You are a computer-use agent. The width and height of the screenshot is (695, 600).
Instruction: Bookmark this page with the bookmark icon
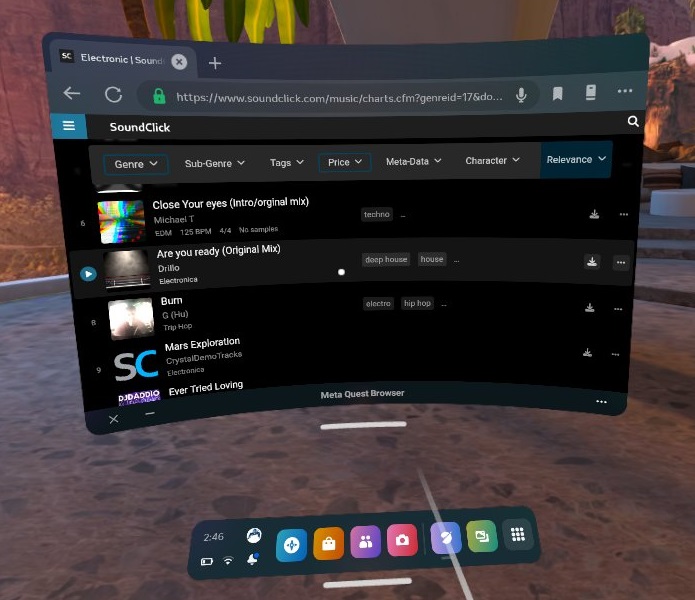pyautogui.click(x=558, y=94)
